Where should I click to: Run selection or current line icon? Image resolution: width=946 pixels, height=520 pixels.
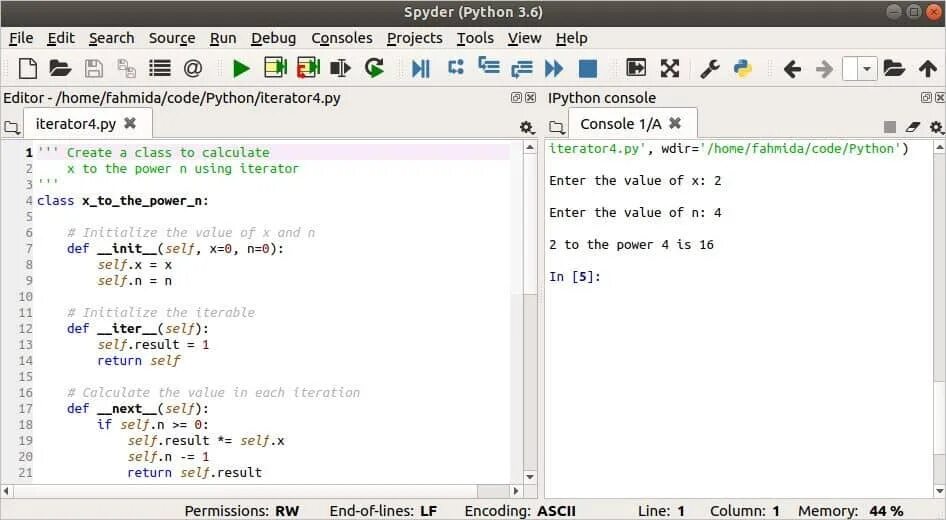341,68
